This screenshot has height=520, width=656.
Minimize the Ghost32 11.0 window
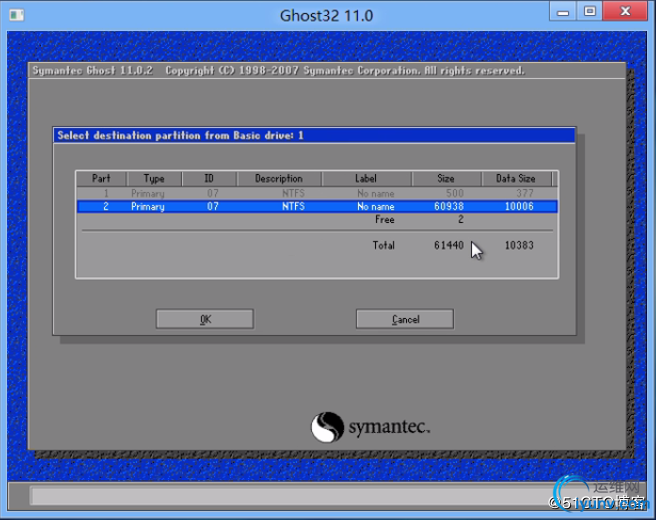563,11
